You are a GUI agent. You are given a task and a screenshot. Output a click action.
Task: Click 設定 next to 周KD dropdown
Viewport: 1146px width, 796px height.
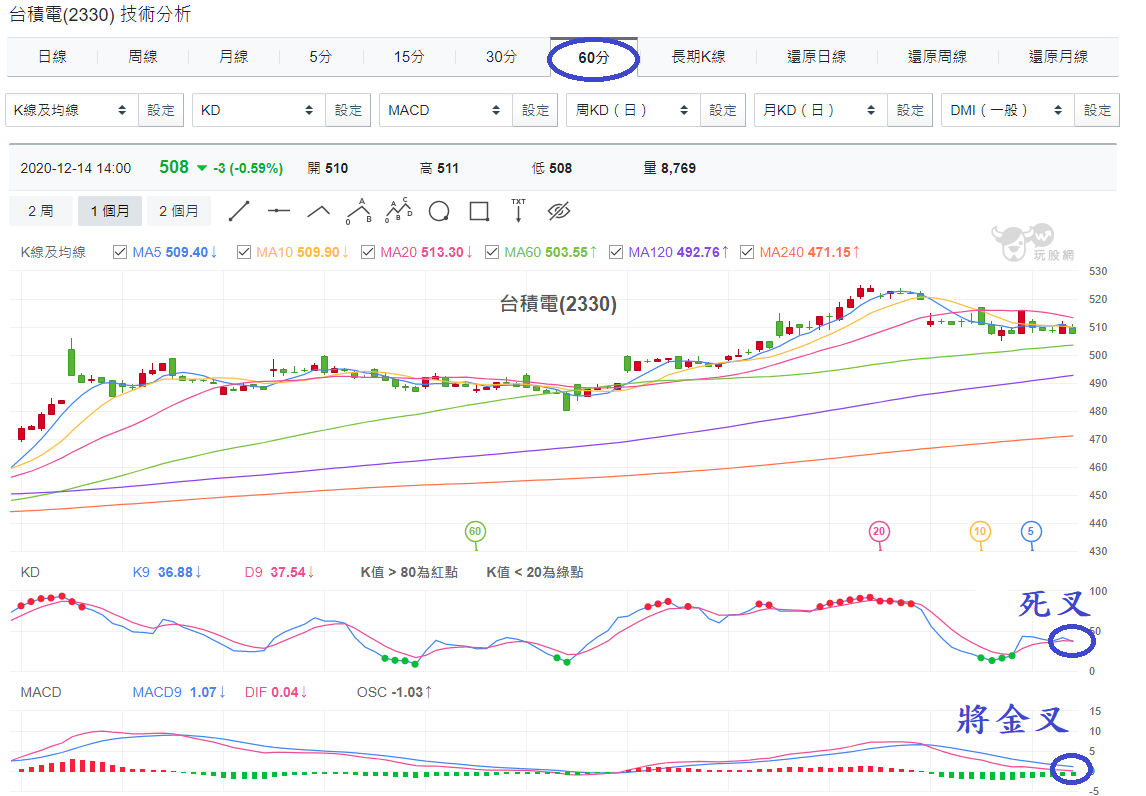coord(723,110)
